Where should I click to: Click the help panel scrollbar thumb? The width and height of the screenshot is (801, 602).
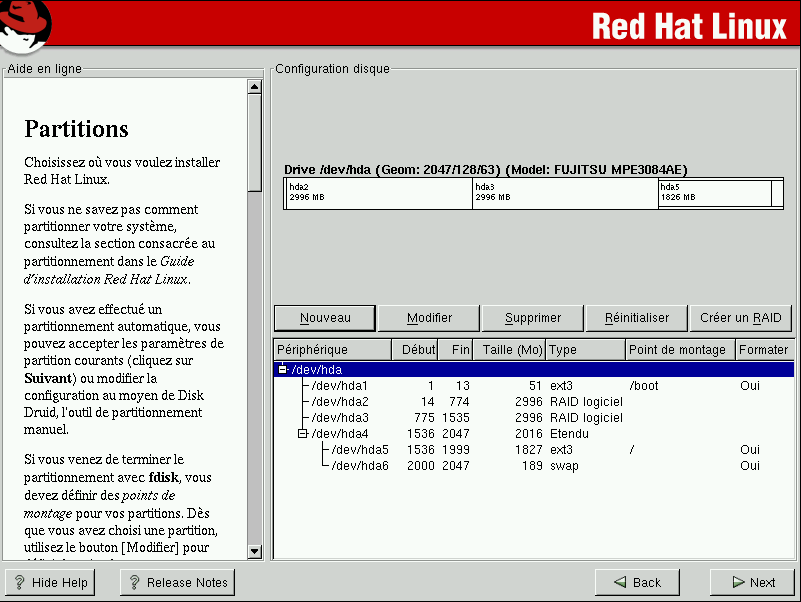coord(254,143)
